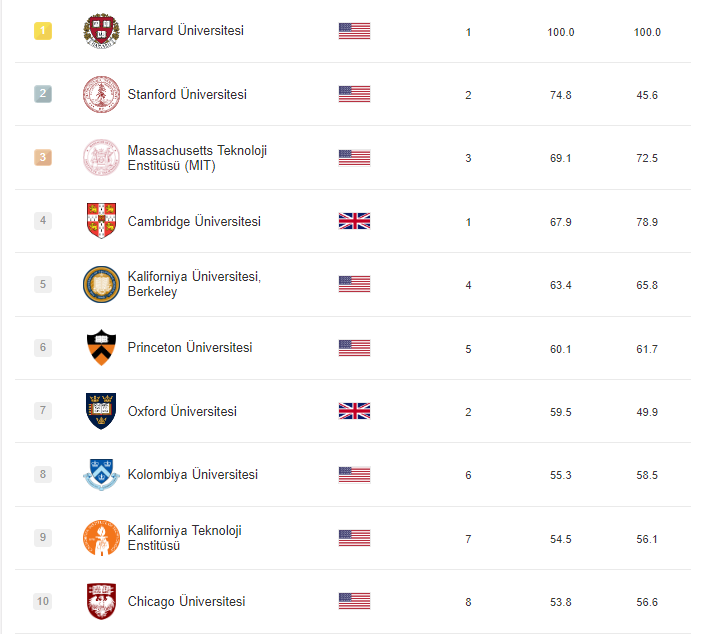704x634 pixels.
Task: Open the MIT seal logo
Action: (101, 158)
